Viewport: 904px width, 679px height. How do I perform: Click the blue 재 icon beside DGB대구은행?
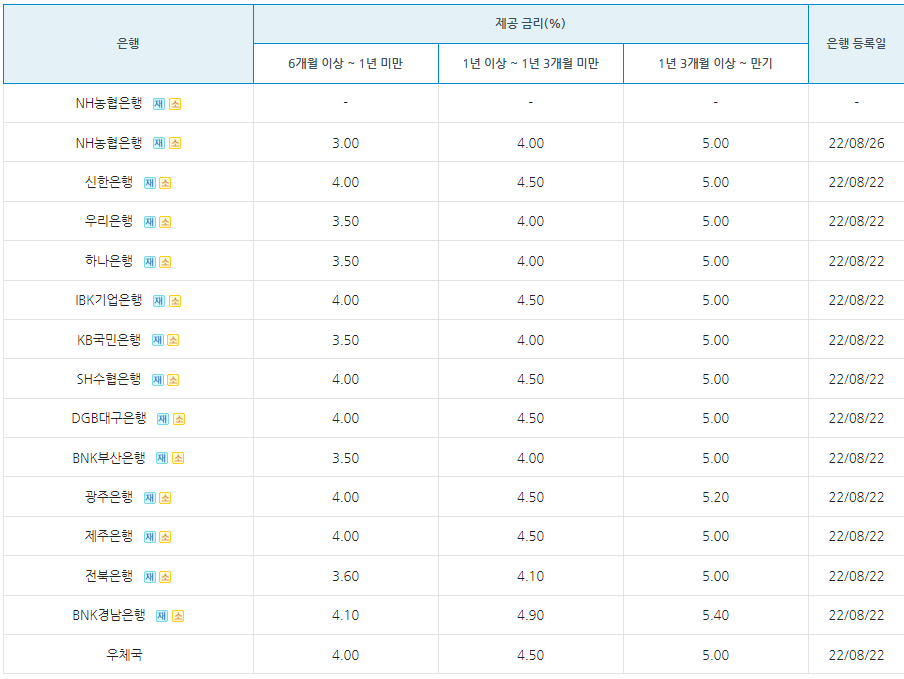[x=163, y=420]
